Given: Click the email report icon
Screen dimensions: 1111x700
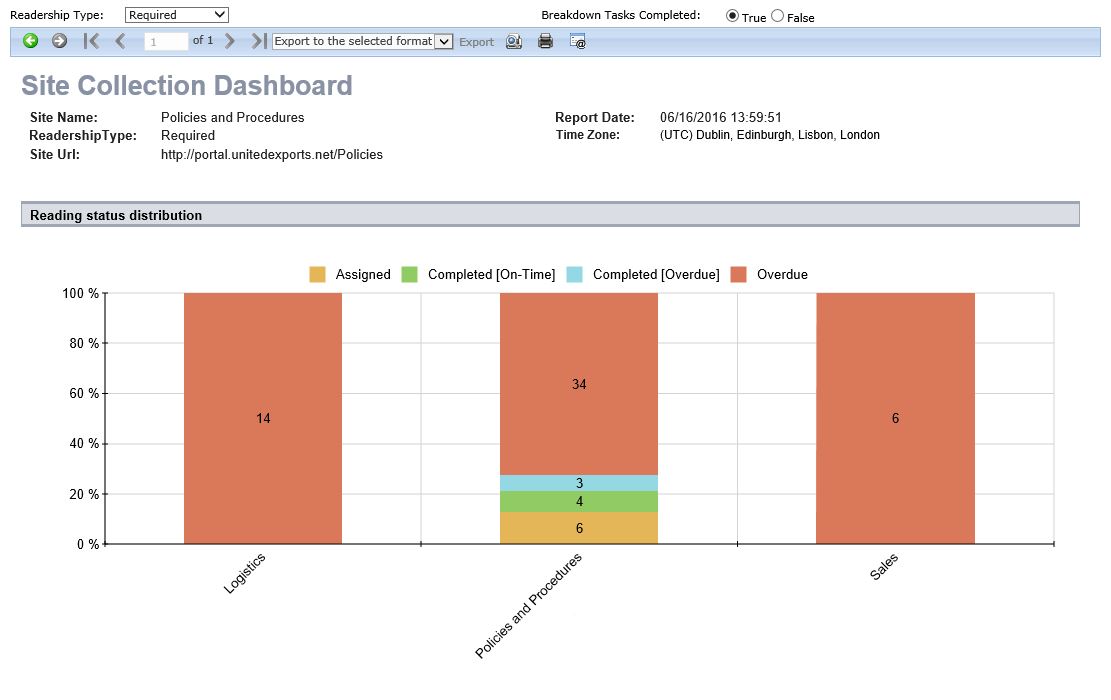Looking at the screenshot, I should 577,42.
